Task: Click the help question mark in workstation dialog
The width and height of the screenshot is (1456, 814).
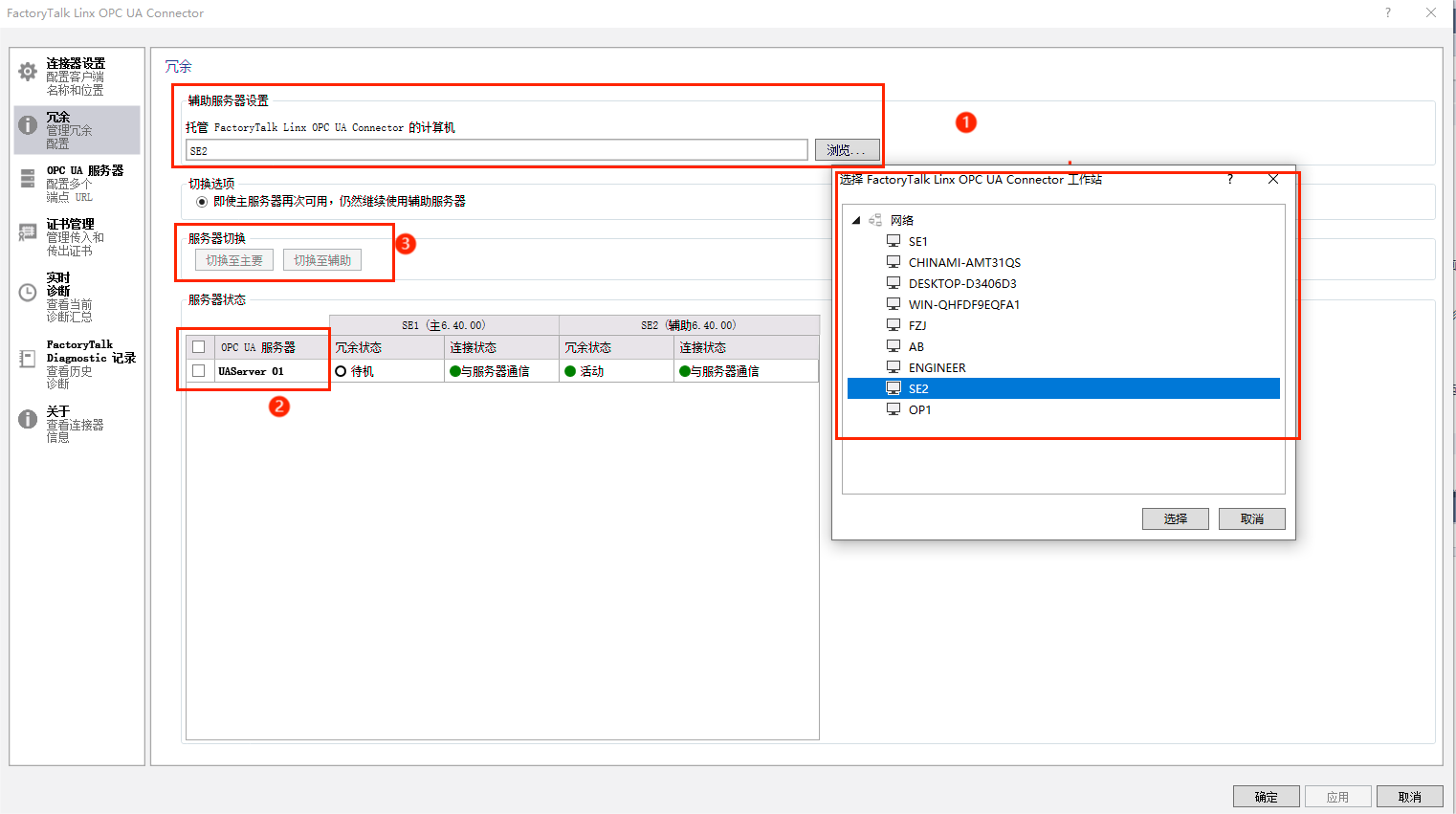Action: 1230,179
